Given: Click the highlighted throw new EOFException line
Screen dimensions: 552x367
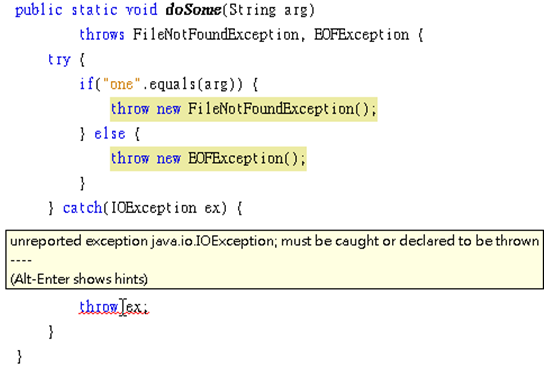Looking at the screenshot, I should pyautogui.click(x=208, y=159).
